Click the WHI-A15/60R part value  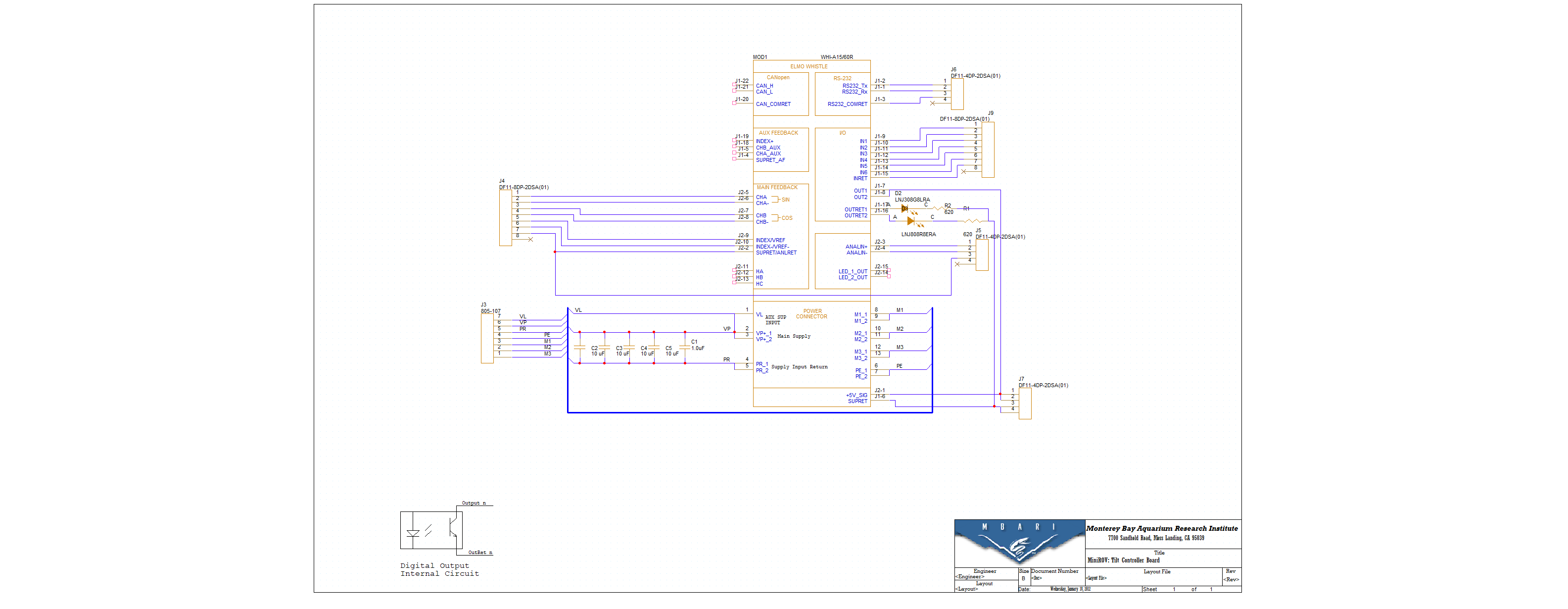tap(837, 57)
